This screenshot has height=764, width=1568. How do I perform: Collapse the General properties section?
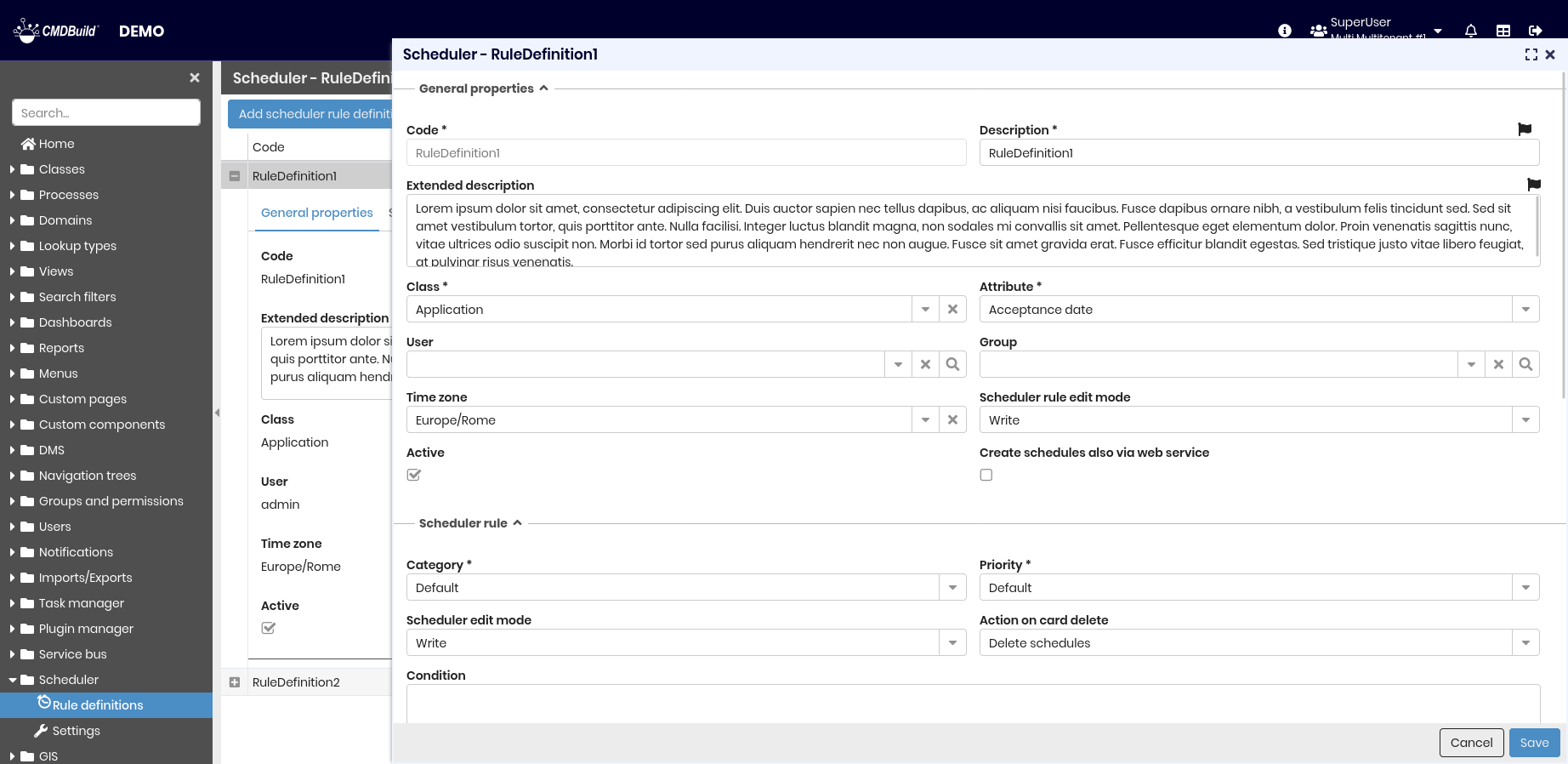click(543, 88)
